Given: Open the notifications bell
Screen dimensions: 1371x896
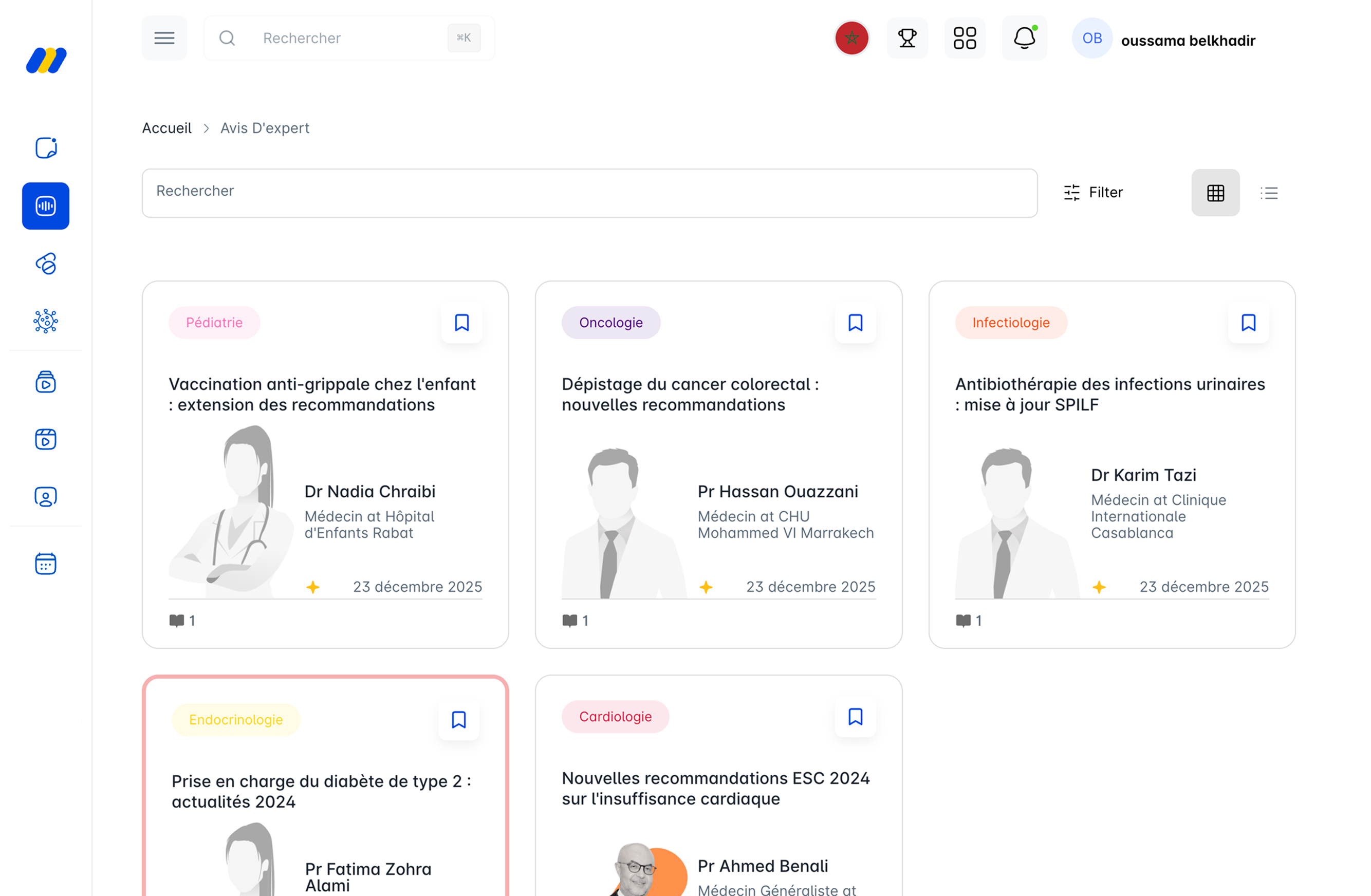Looking at the screenshot, I should (x=1024, y=38).
